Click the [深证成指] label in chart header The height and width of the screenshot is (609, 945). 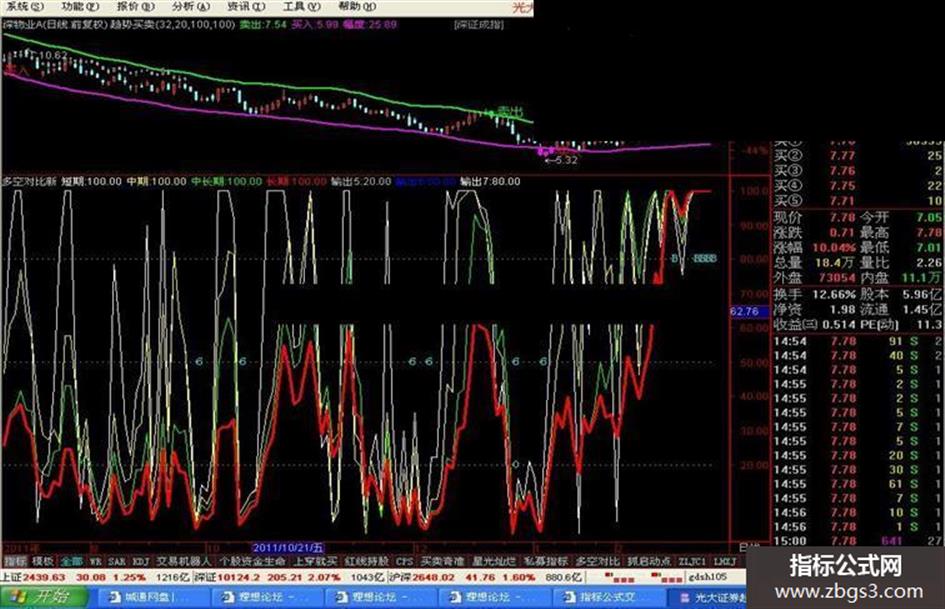(479, 25)
